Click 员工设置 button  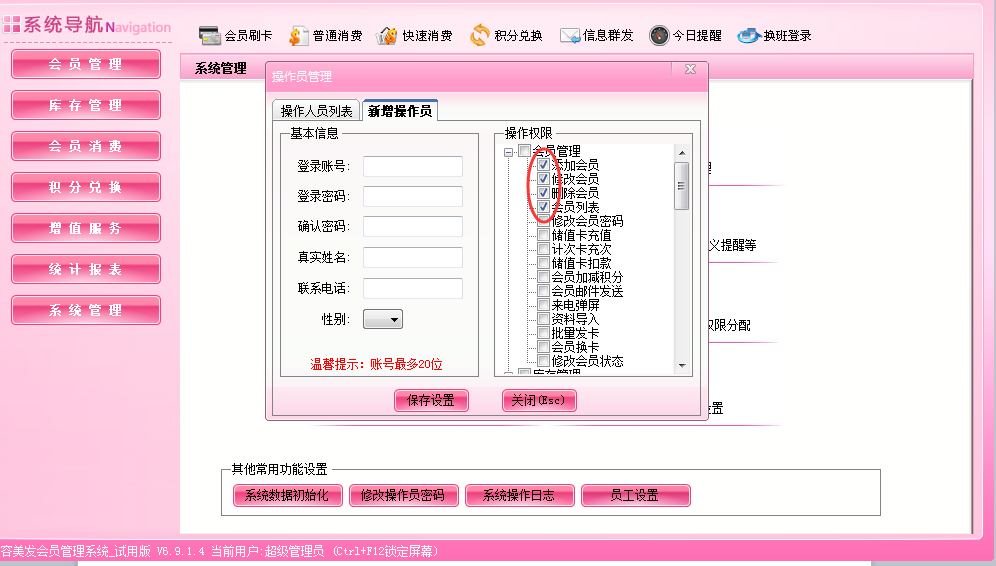pos(635,495)
